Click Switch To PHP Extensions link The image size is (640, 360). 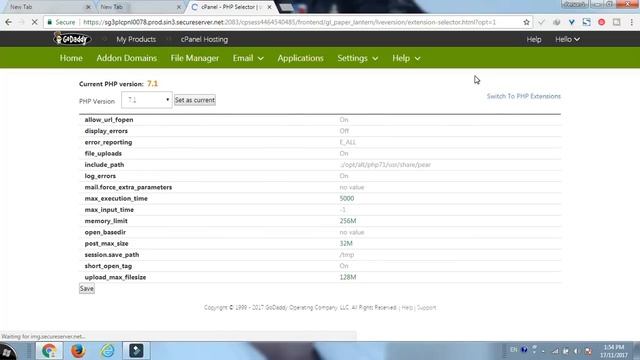coord(524,96)
